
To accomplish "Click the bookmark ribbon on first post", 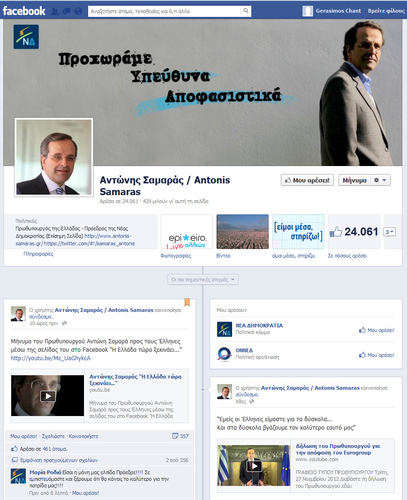I will [187, 302].
